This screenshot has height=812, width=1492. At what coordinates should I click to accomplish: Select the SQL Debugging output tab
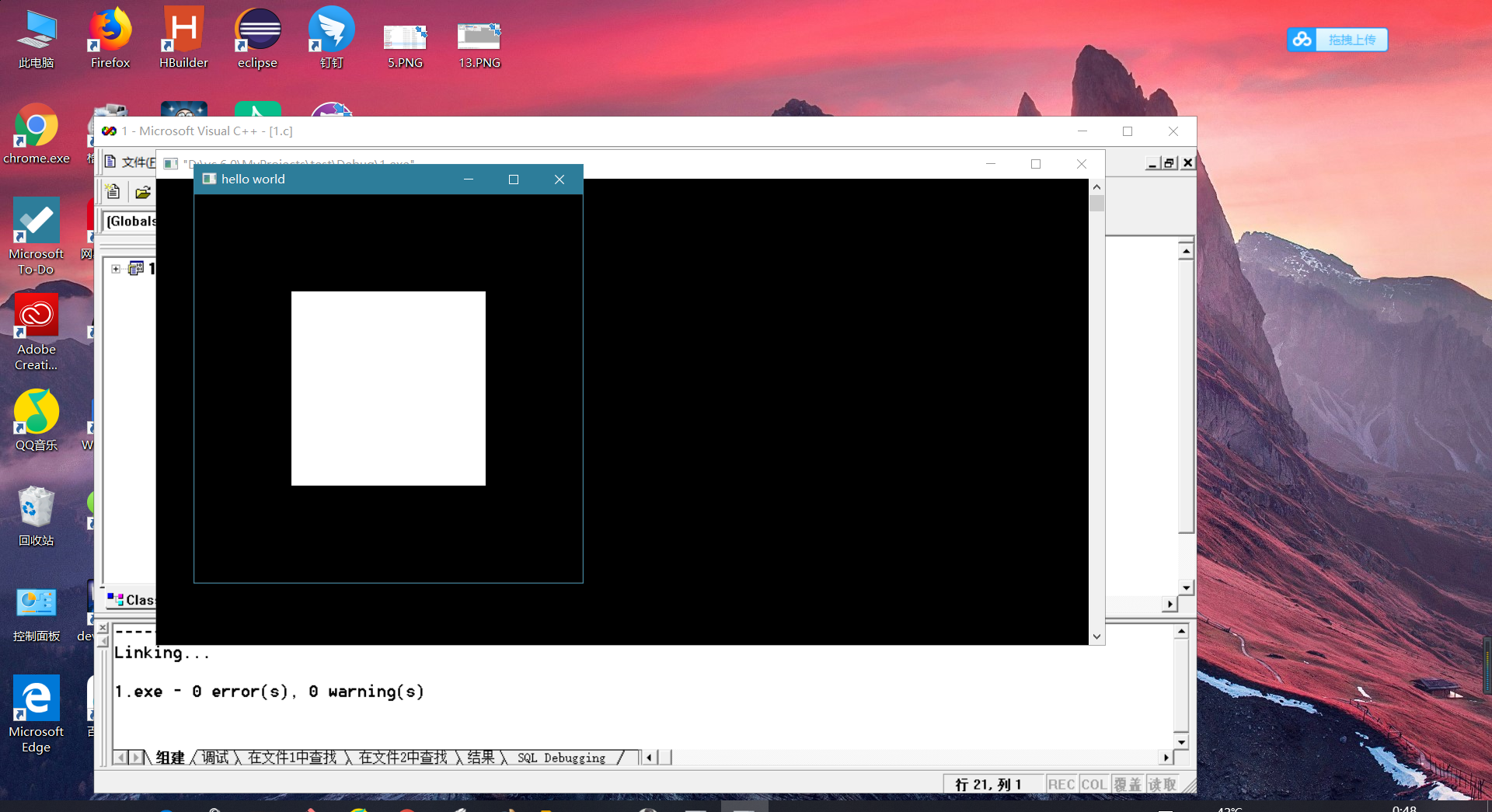(x=561, y=758)
